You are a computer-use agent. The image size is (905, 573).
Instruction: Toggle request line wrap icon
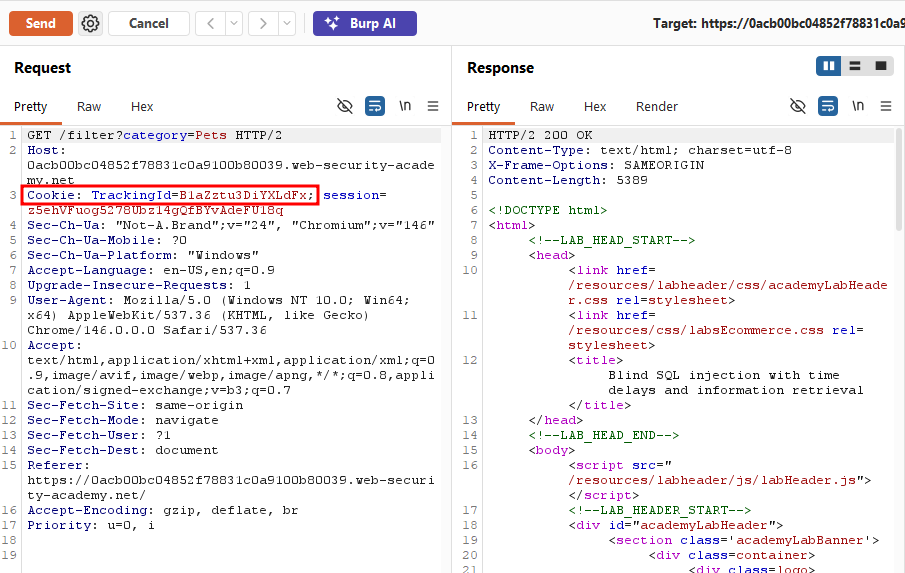pos(375,106)
